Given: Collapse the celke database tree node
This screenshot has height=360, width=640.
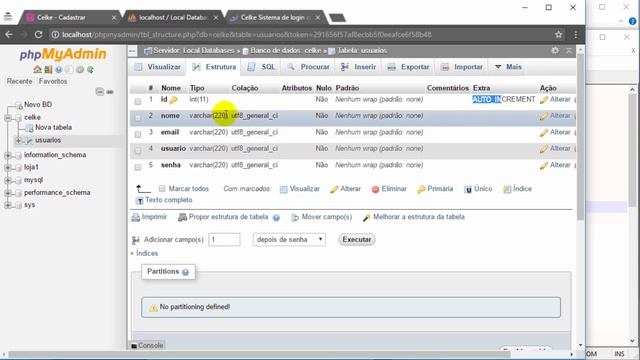Looking at the screenshot, I should click(x=8, y=118).
